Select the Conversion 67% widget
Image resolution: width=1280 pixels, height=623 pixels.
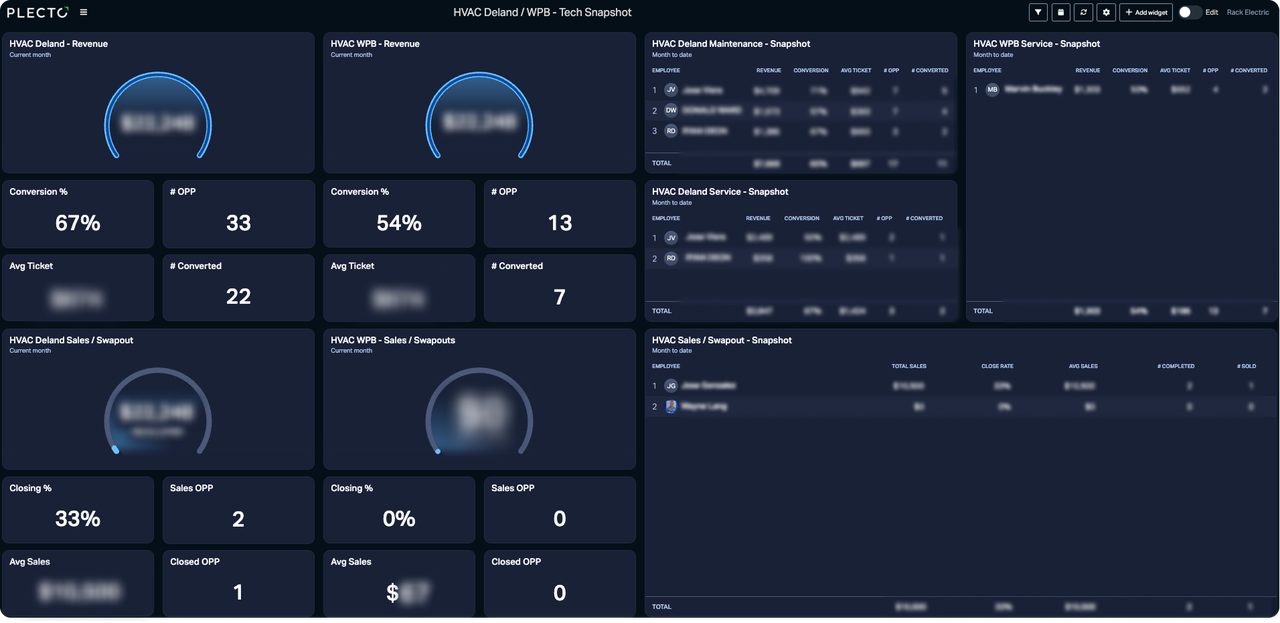78,214
